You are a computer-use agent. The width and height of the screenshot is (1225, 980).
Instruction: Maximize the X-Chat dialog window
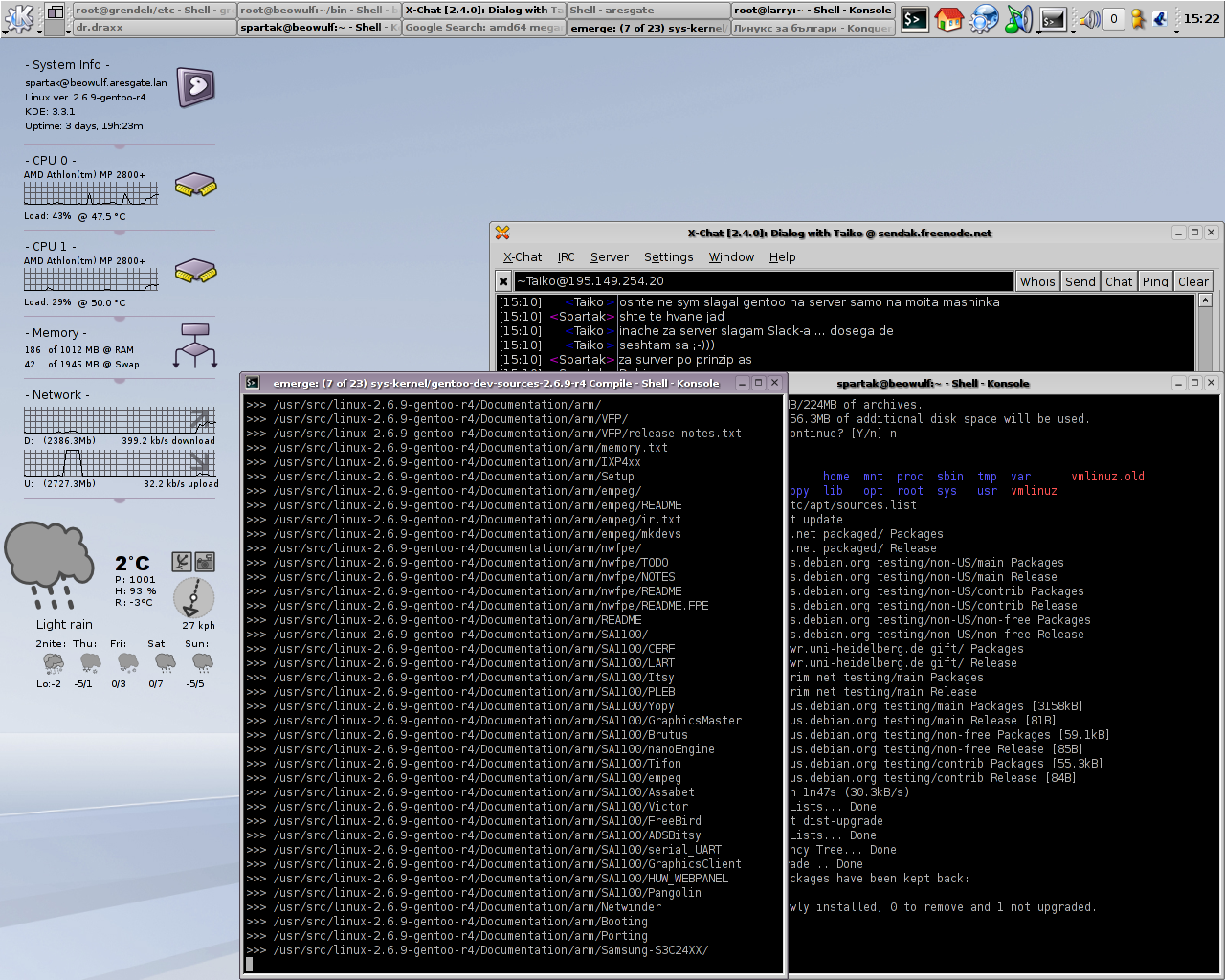tap(1194, 233)
